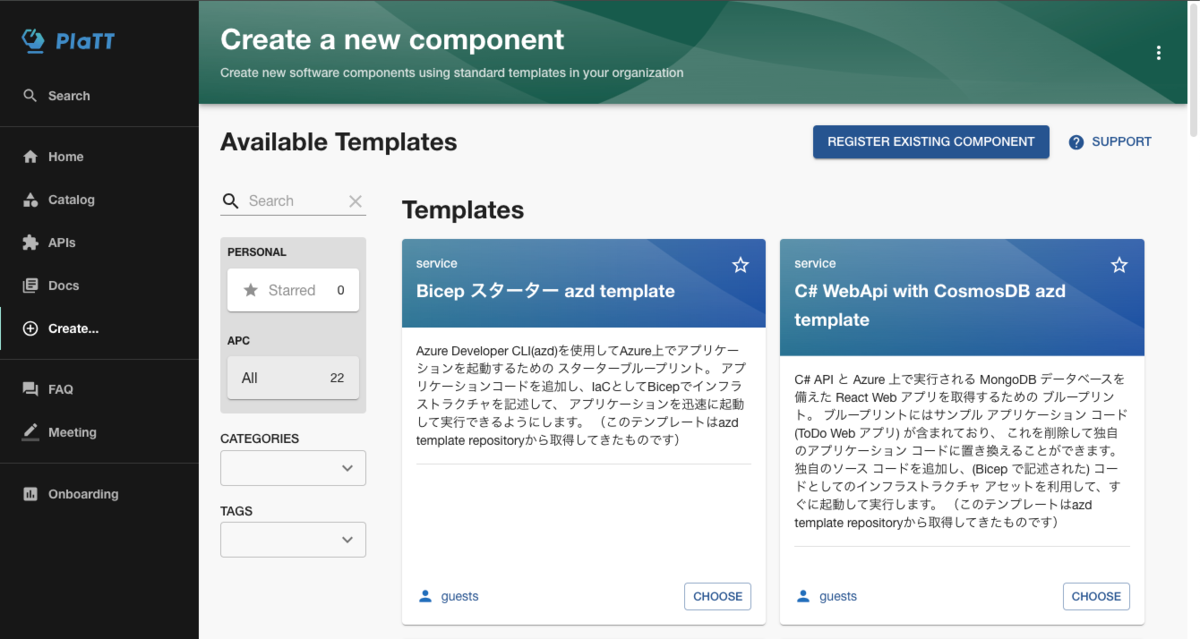Screen dimensions: 1200x639
Task: Click Register Existing Component button
Action: (931, 142)
